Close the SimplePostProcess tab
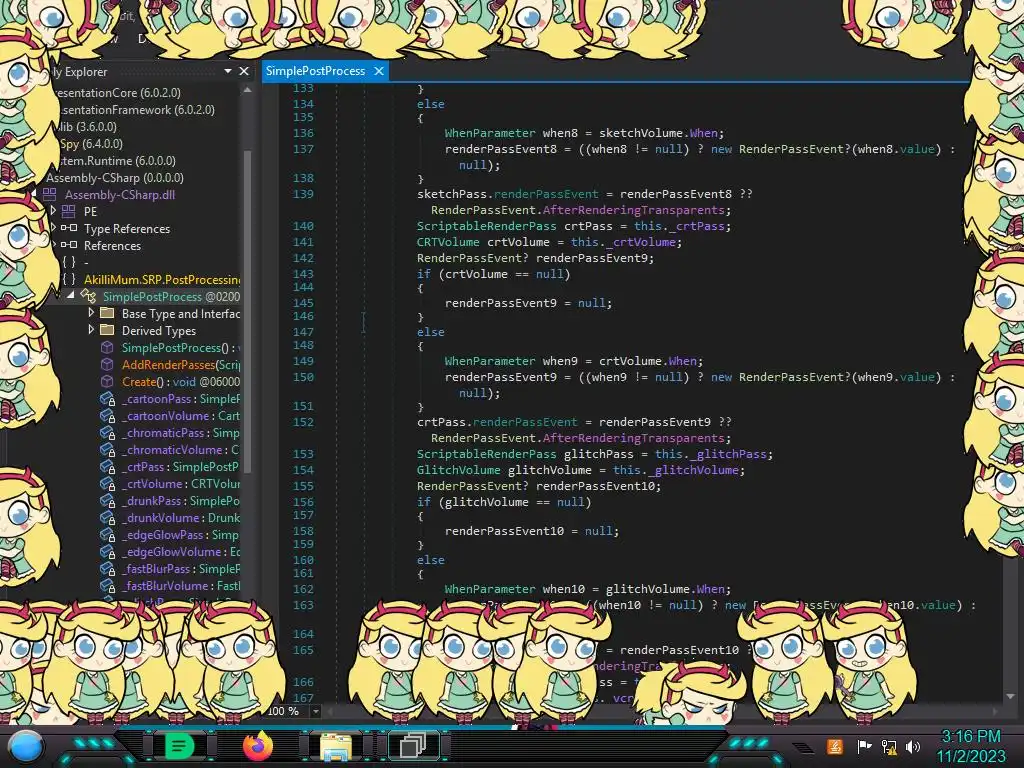Screen dimensions: 1024x768 coord(379,71)
